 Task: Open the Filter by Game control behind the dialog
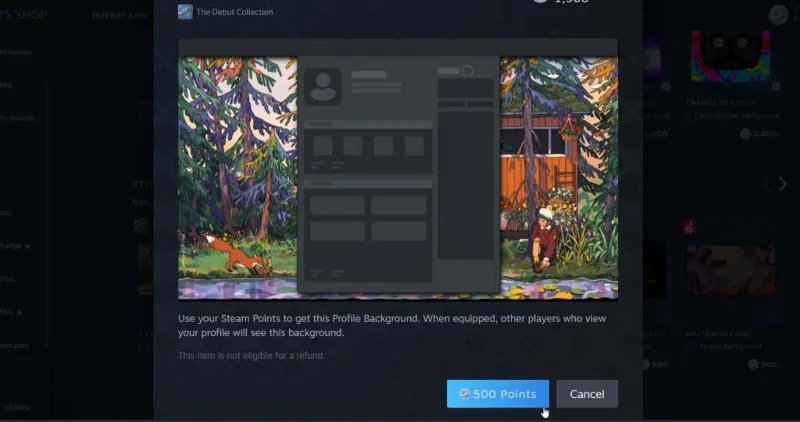click(x=119, y=16)
